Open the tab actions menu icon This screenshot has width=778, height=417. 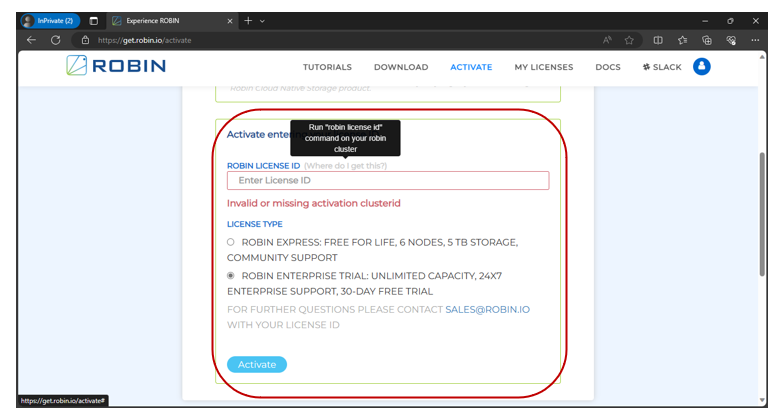click(x=93, y=21)
